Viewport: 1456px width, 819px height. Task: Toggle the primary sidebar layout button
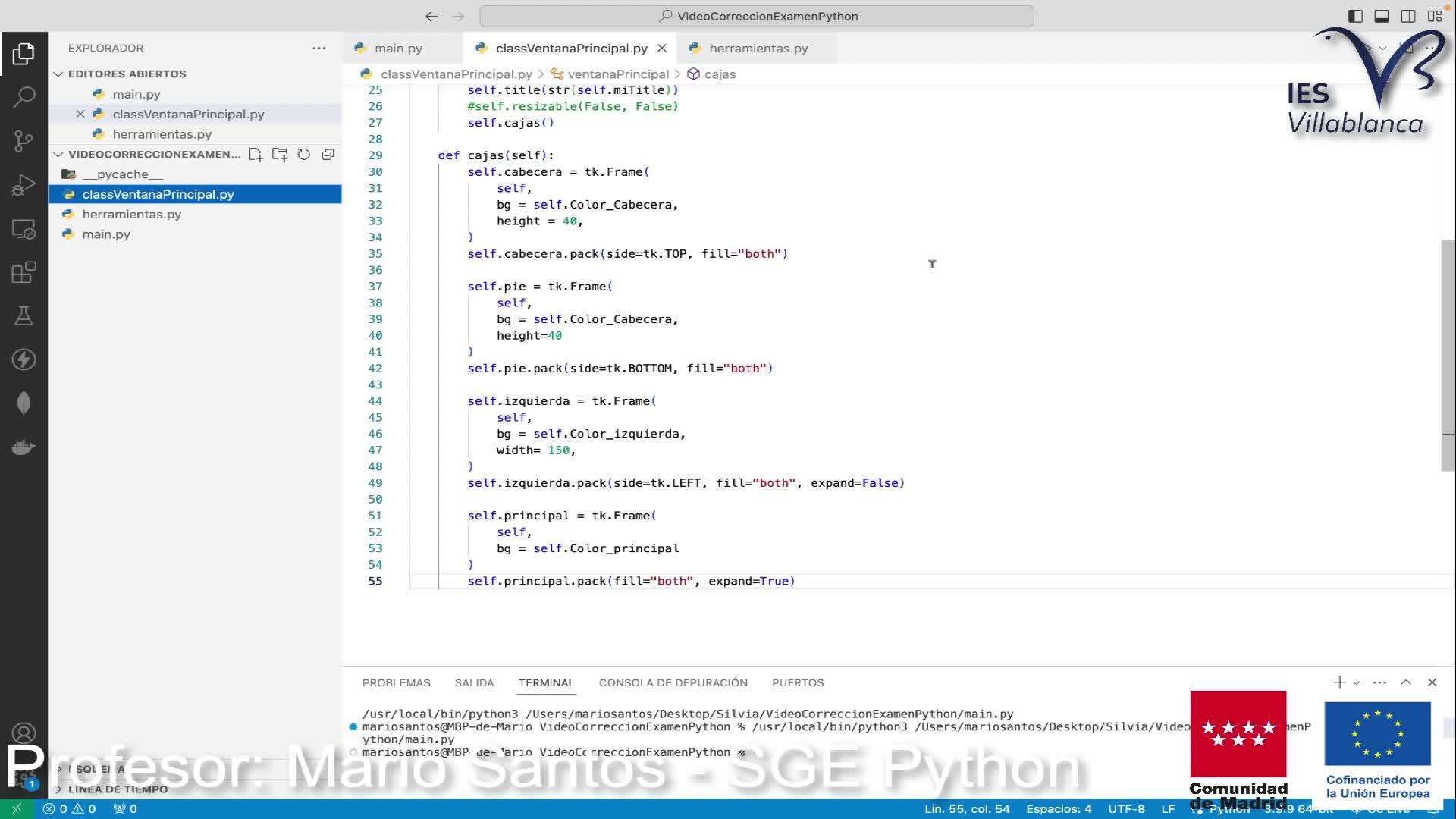click(1355, 16)
